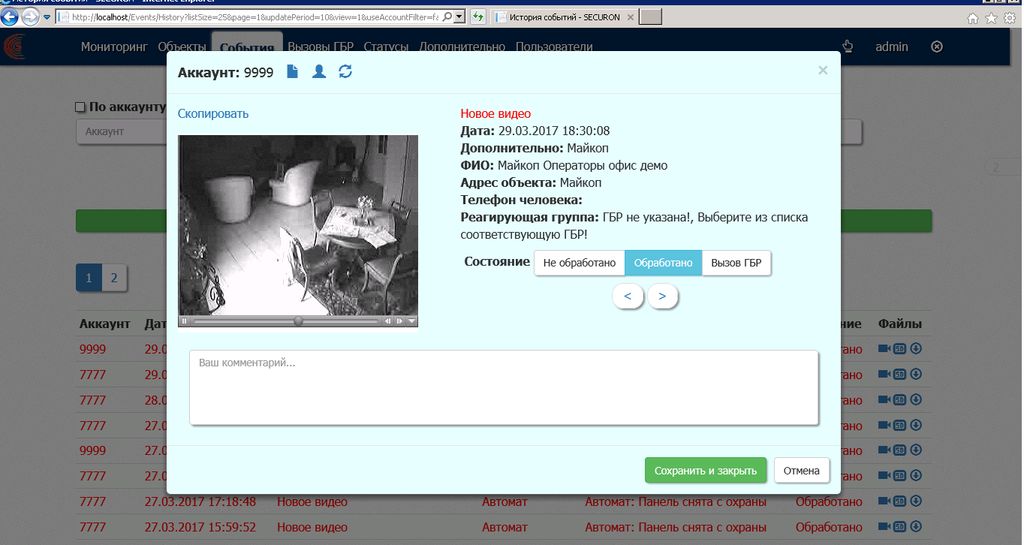Click download icon in first 9999 row
1024x545 pixels.
click(x=916, y=349)
